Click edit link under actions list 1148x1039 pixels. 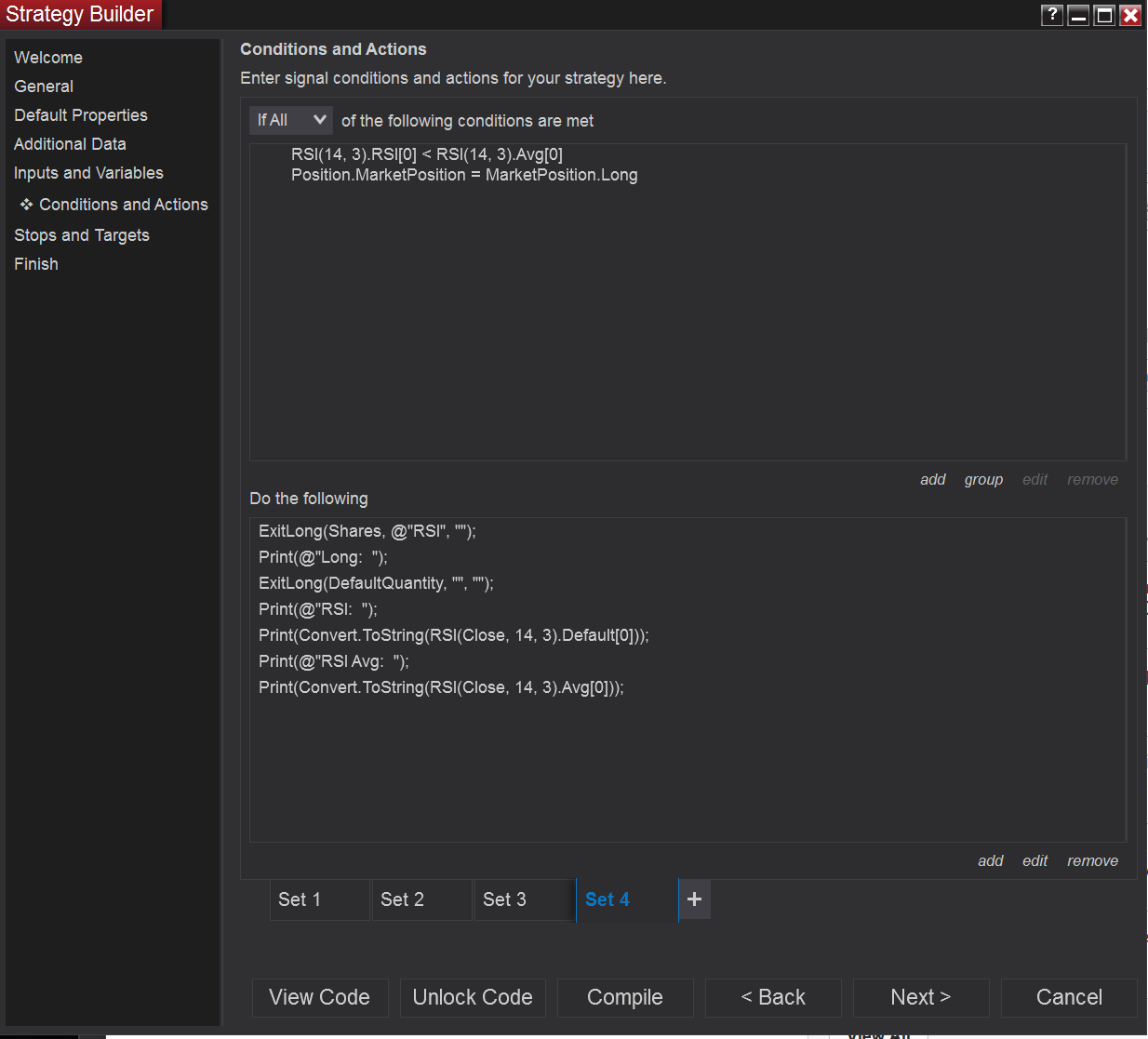[1035, 861]
